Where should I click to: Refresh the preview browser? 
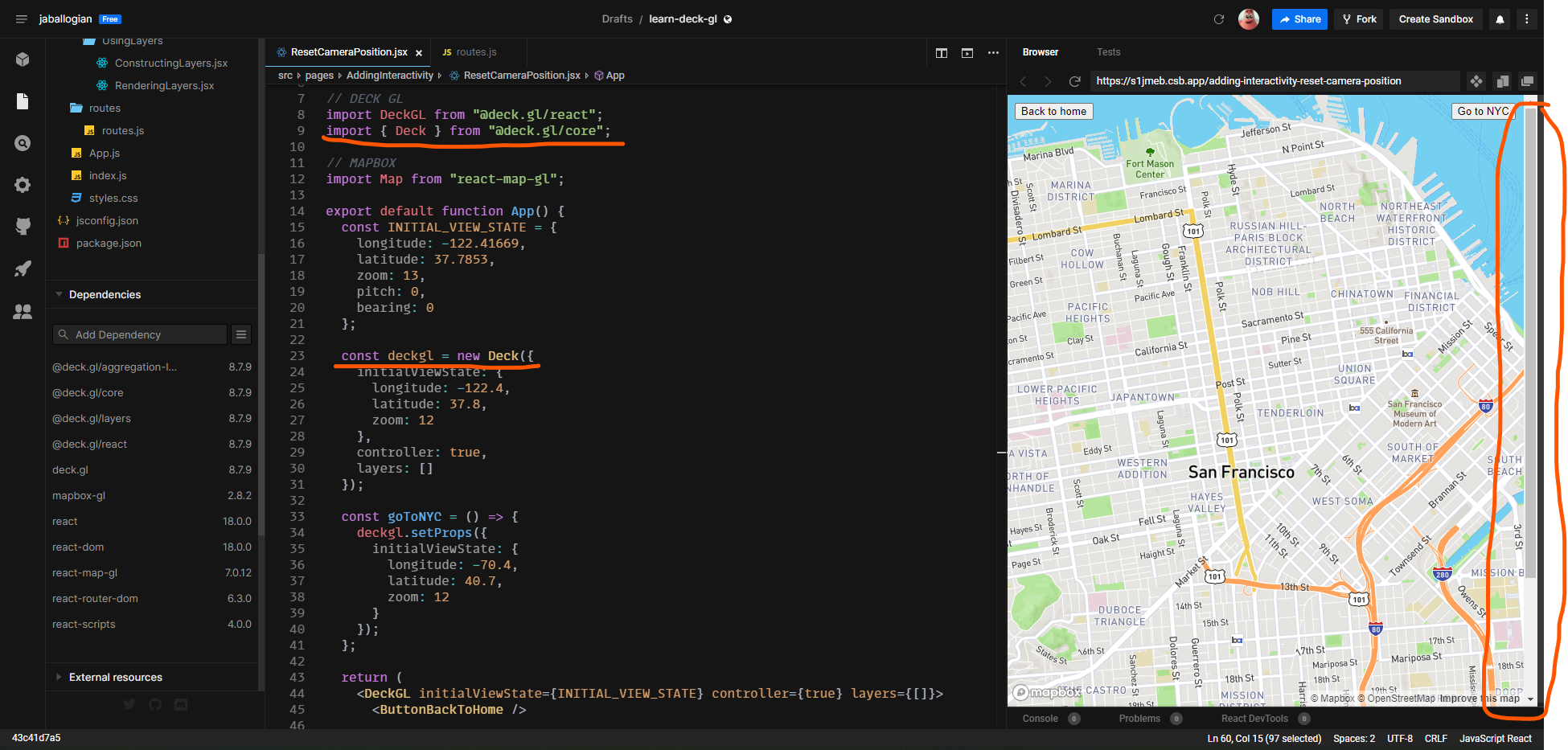tap(1075, 81)
